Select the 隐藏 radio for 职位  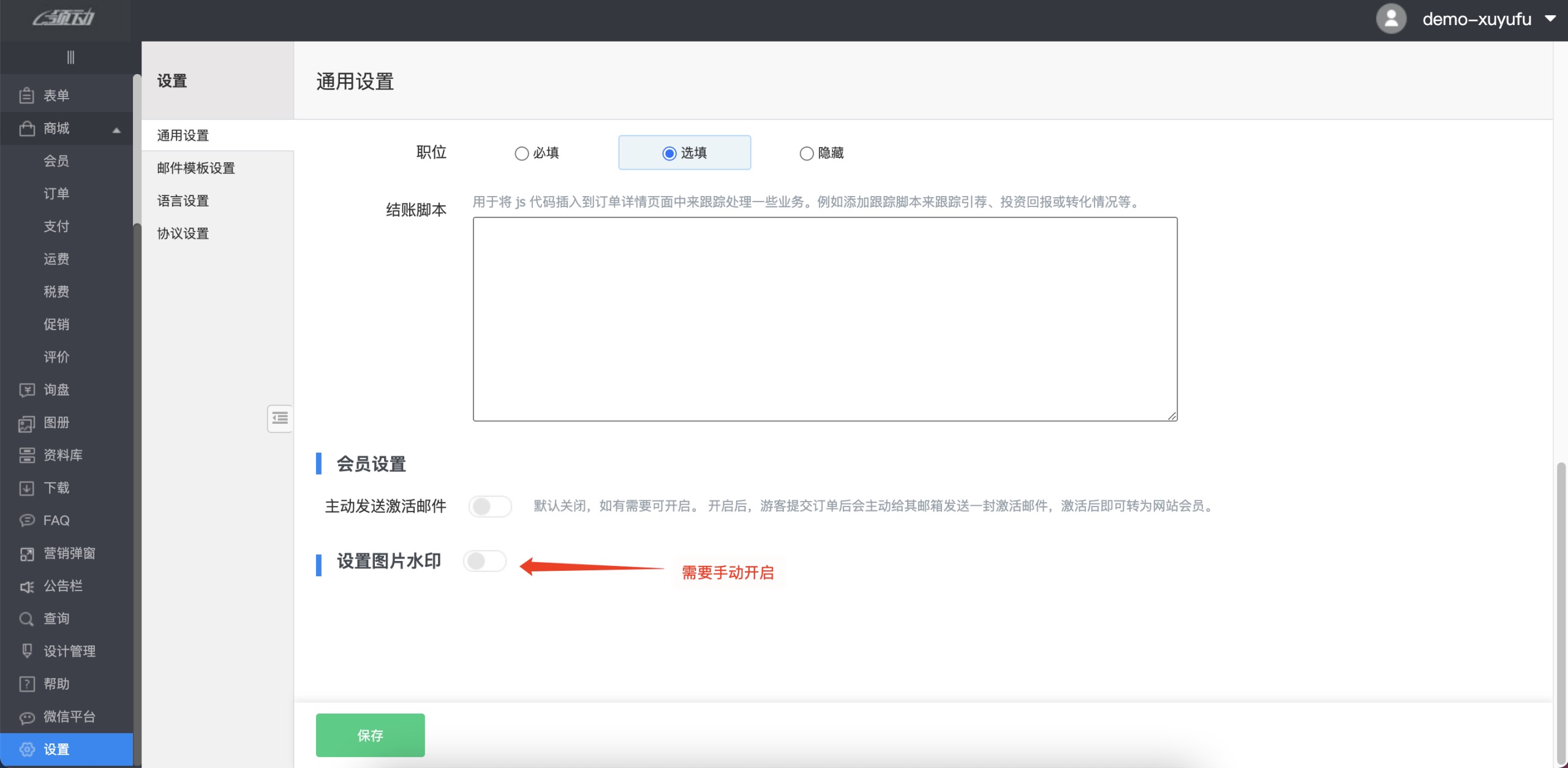point(806,153)
